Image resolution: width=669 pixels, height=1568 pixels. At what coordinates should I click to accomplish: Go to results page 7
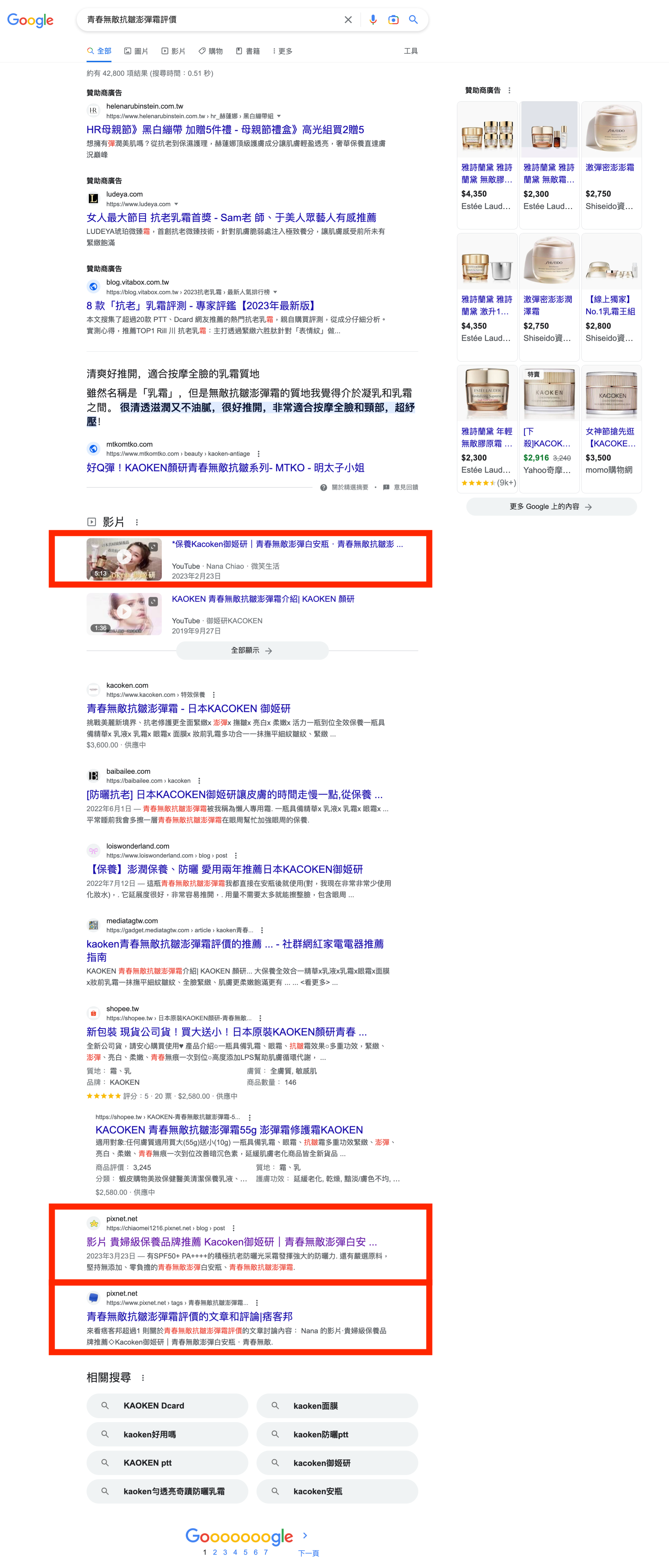click(x=266, y=1552)
